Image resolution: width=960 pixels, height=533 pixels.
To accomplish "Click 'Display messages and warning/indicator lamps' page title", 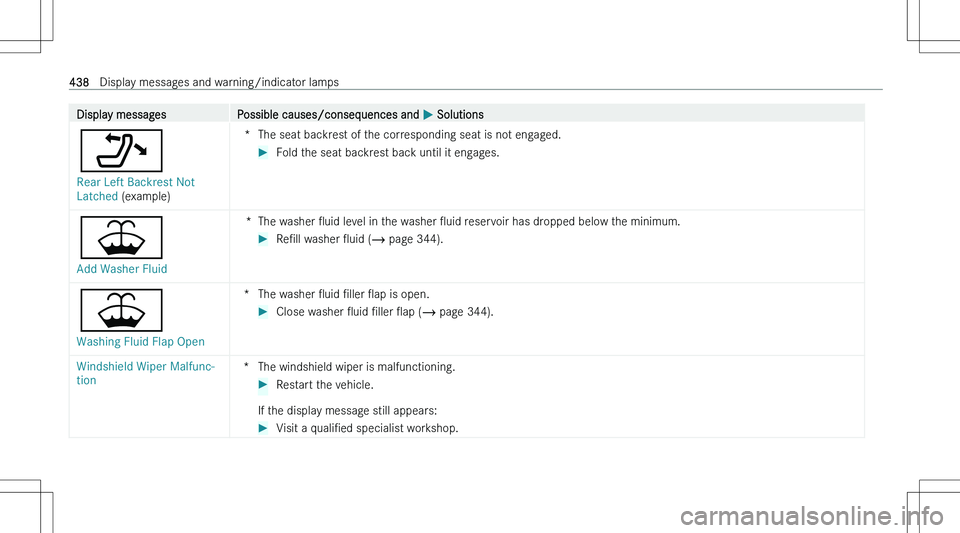I will pyautogui.click(x=219, y=82).
